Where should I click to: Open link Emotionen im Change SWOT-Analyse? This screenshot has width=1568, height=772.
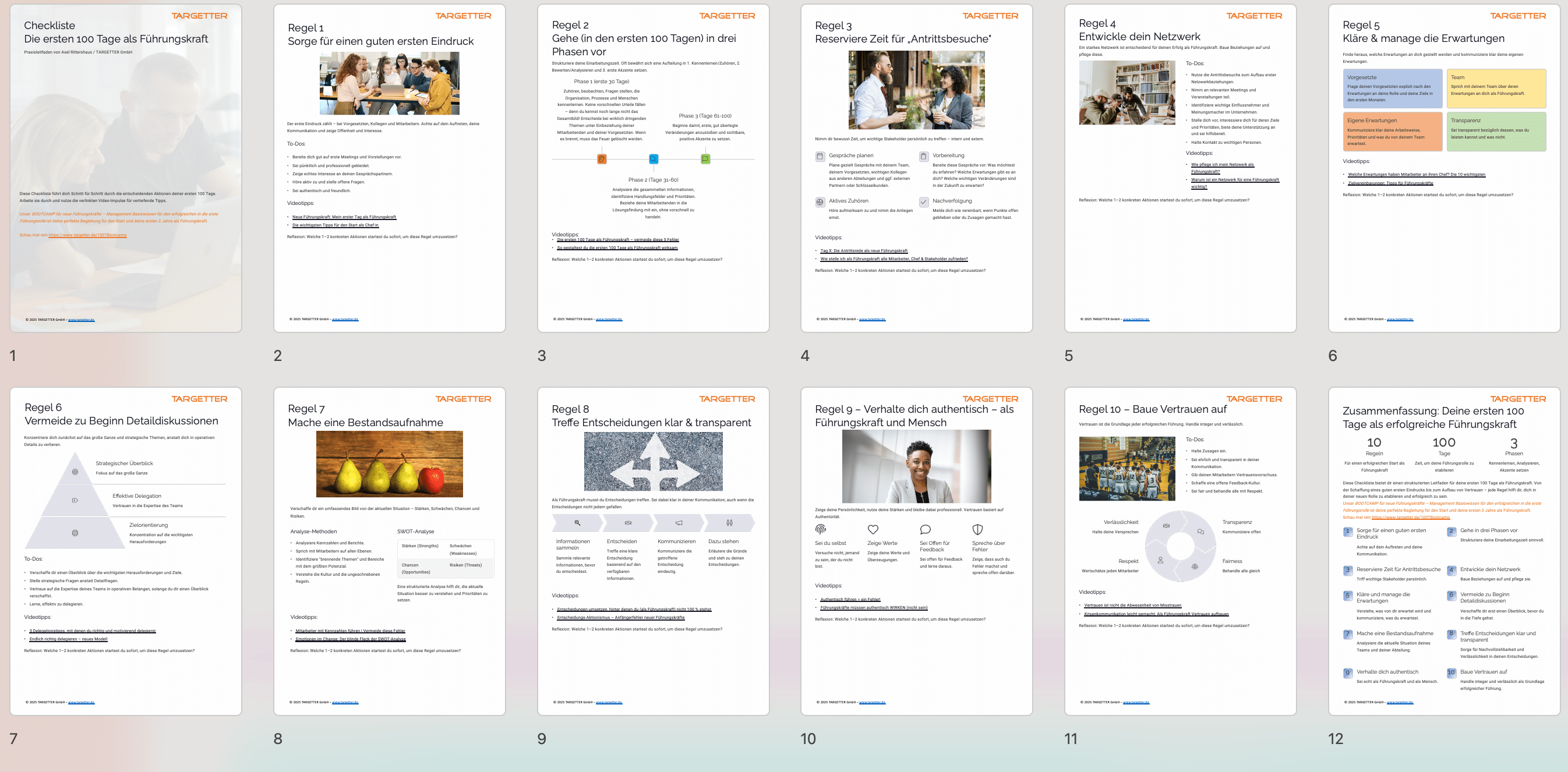pos(351,639)
